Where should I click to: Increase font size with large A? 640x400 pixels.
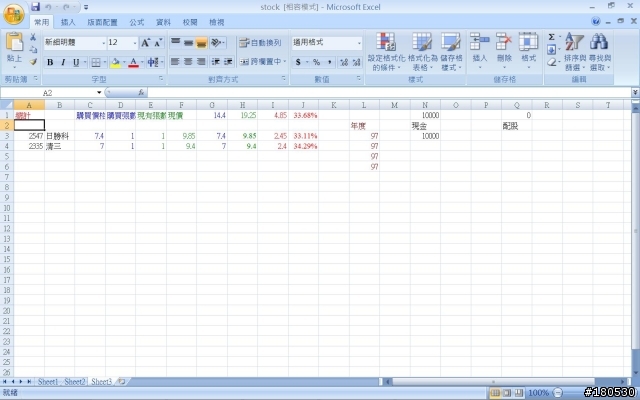pyautogui.click(x=145, y=42)
